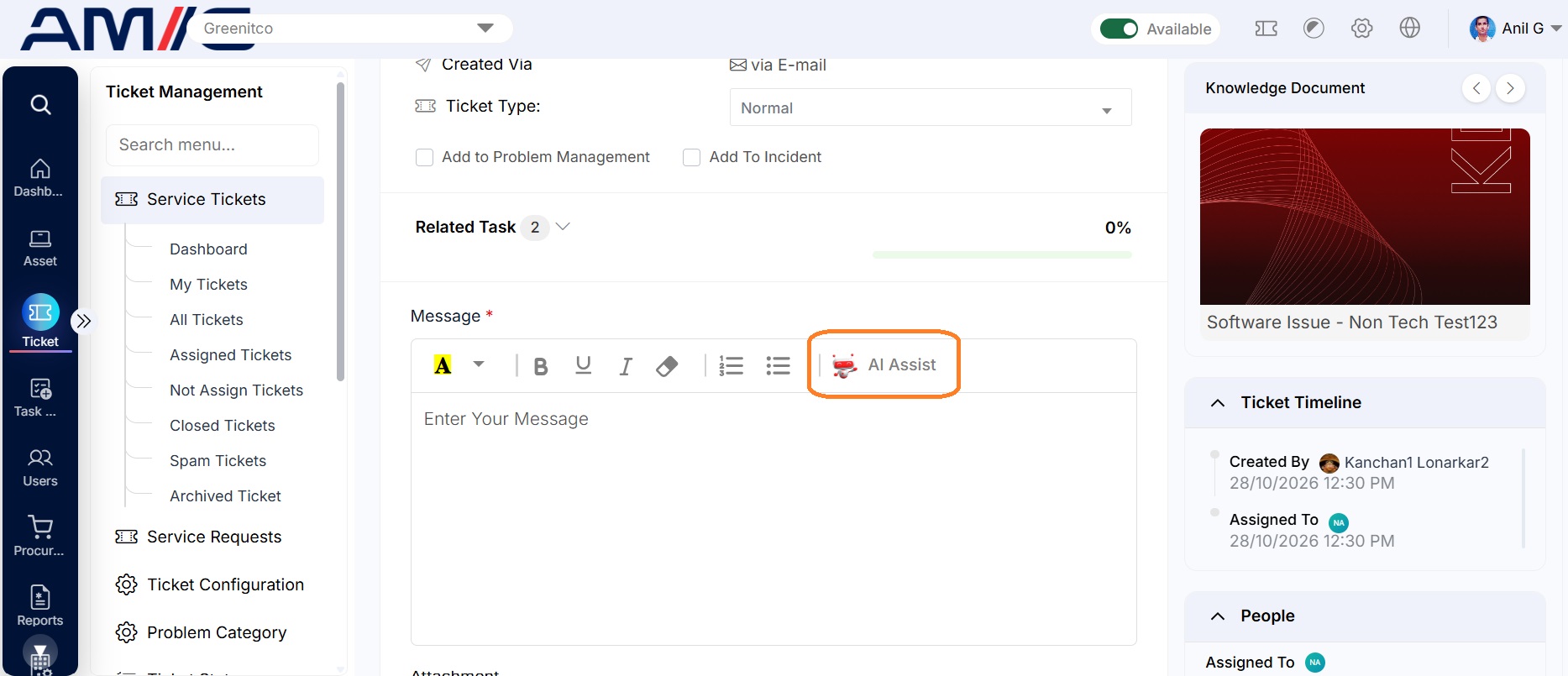The width and height of the screenshot is (1568, 676).
Task: Open My Tickets in the menu
Action: pyautogui.click(x=208, y=285)
